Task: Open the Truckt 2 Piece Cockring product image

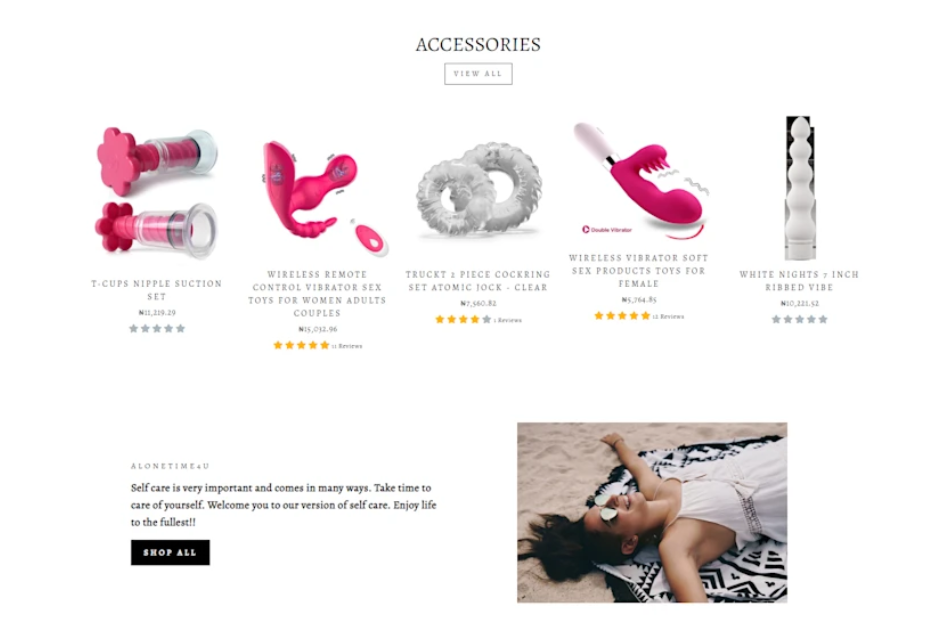Action: click(x=478, y=190)
